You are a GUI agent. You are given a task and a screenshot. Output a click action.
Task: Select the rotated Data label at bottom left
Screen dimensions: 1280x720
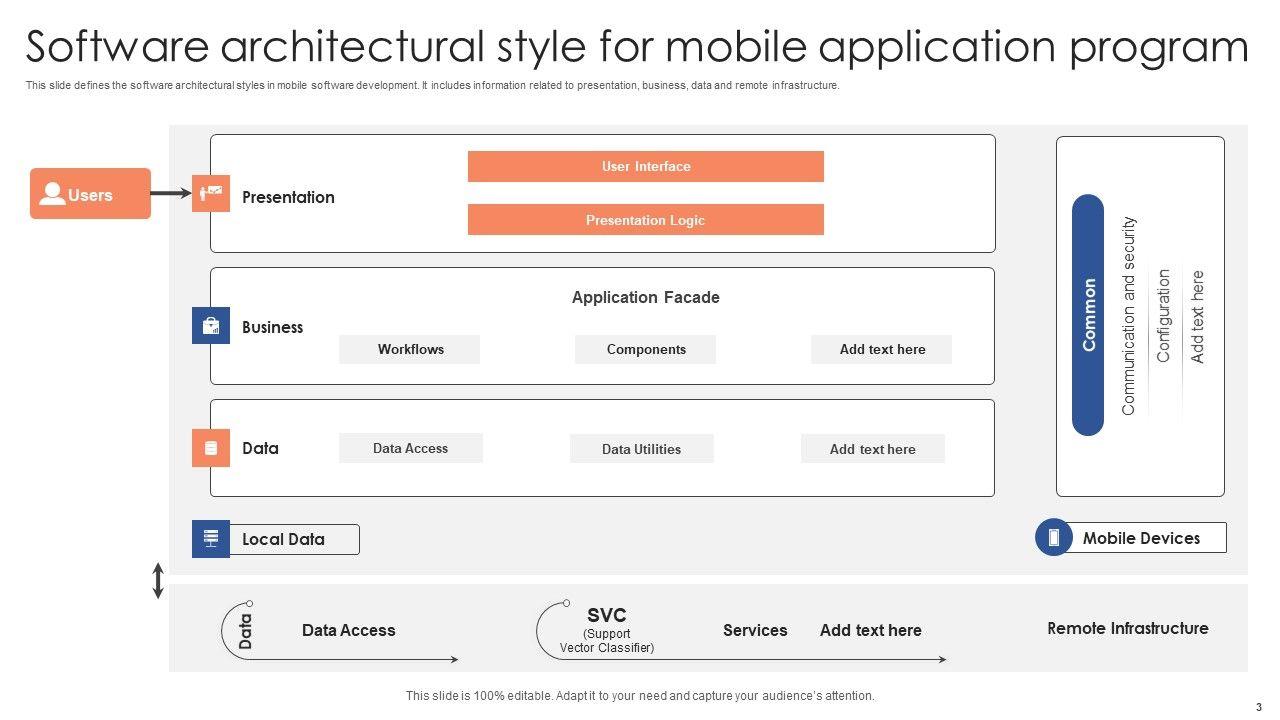tap(245, 632)
